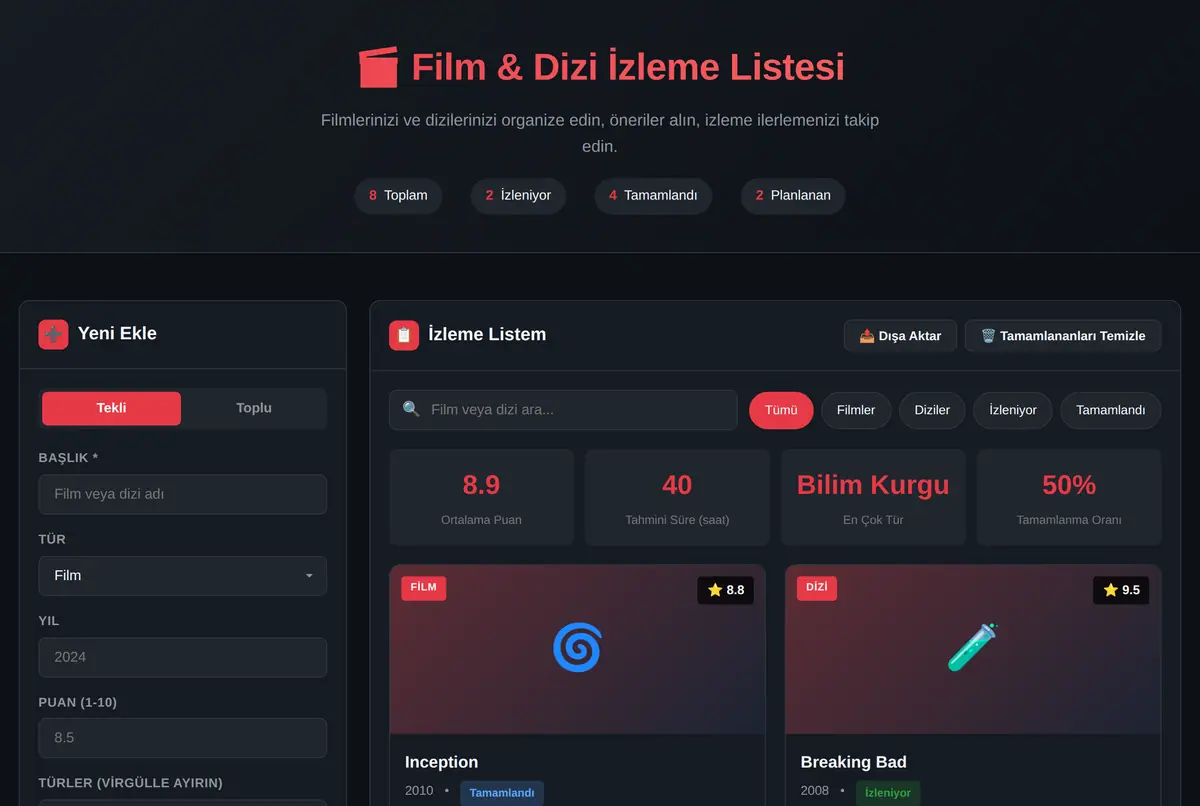1200x806 pixels.
Task: Click the Tamamlandı status tag on Inception
Action: 502,793
